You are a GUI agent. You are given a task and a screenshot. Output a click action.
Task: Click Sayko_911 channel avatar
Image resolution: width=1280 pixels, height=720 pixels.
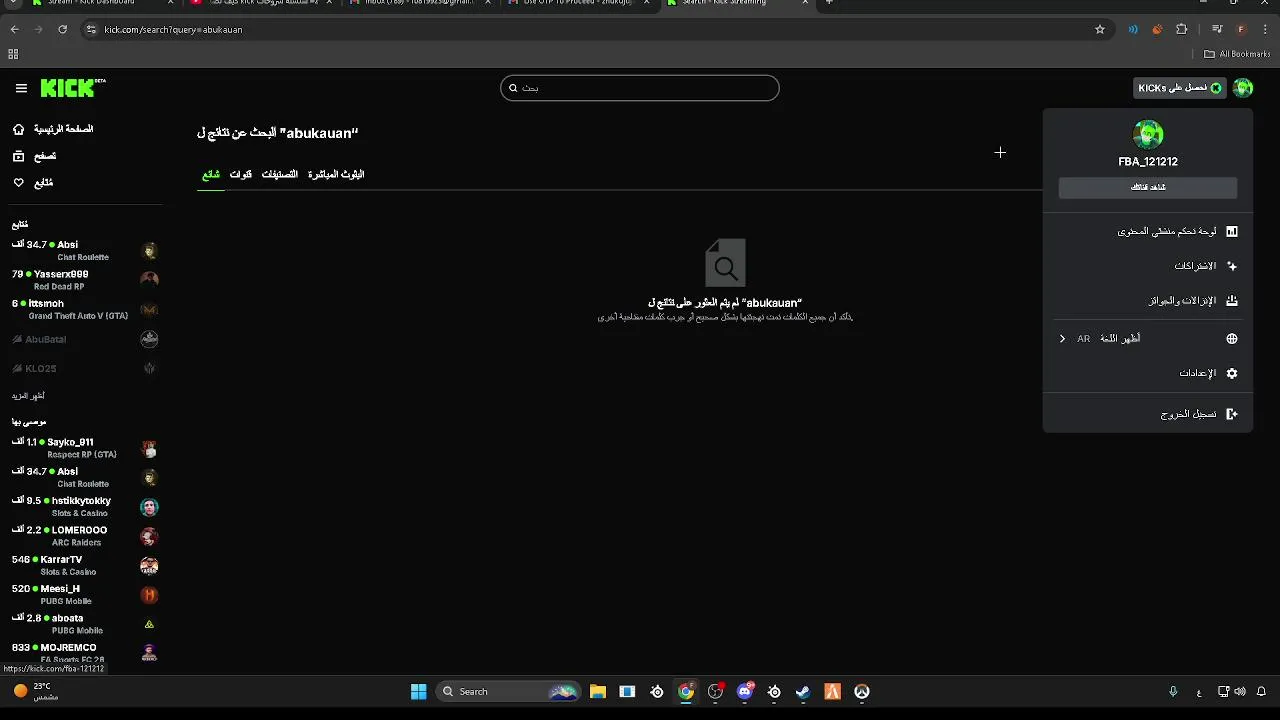click(x=149, y=449)
